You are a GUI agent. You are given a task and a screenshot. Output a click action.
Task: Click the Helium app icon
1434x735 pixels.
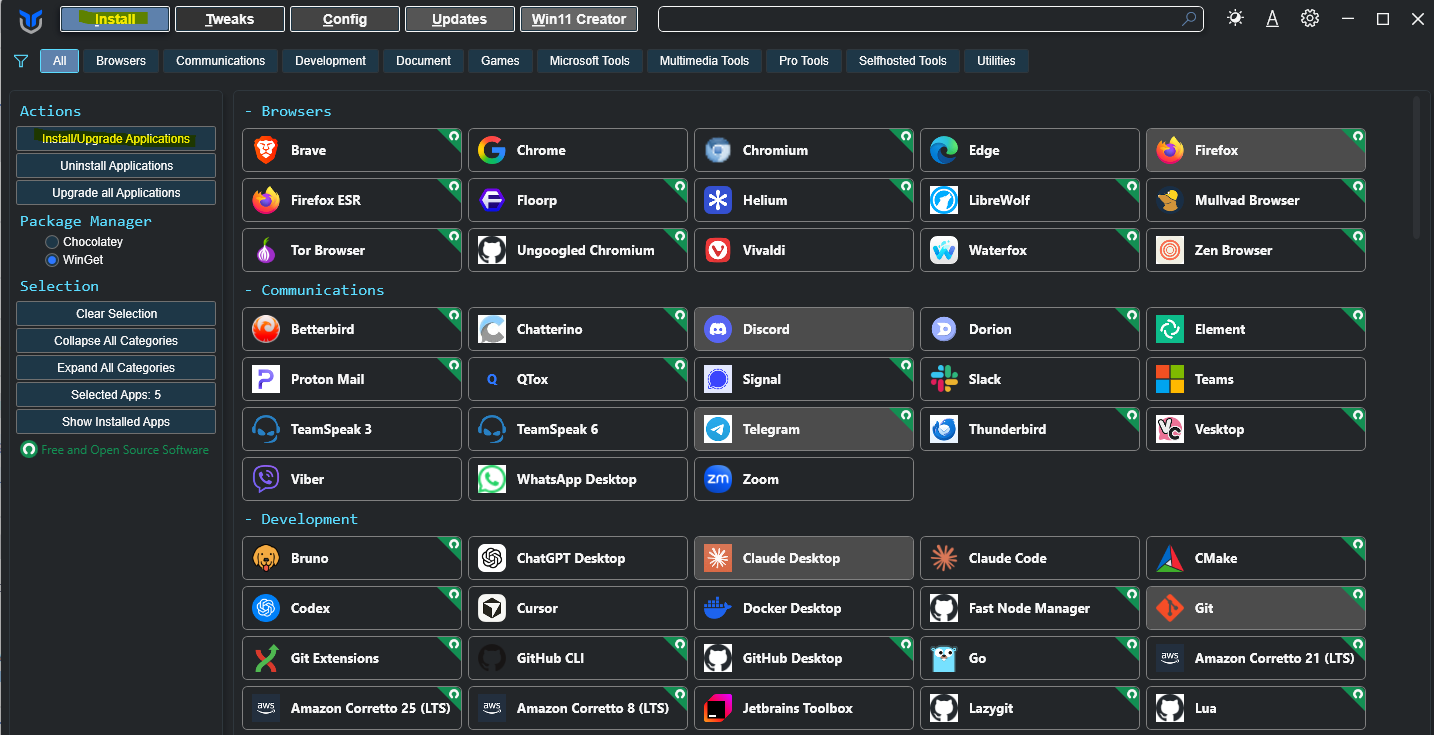[718, 200]
